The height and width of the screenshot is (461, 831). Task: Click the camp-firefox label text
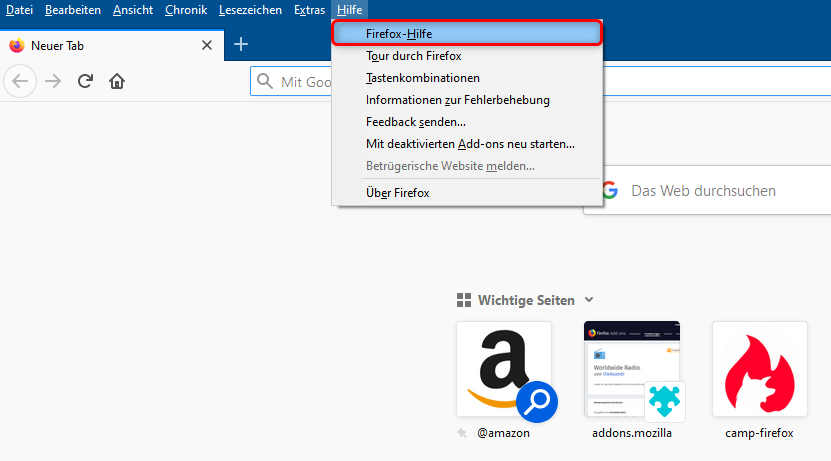759,433
